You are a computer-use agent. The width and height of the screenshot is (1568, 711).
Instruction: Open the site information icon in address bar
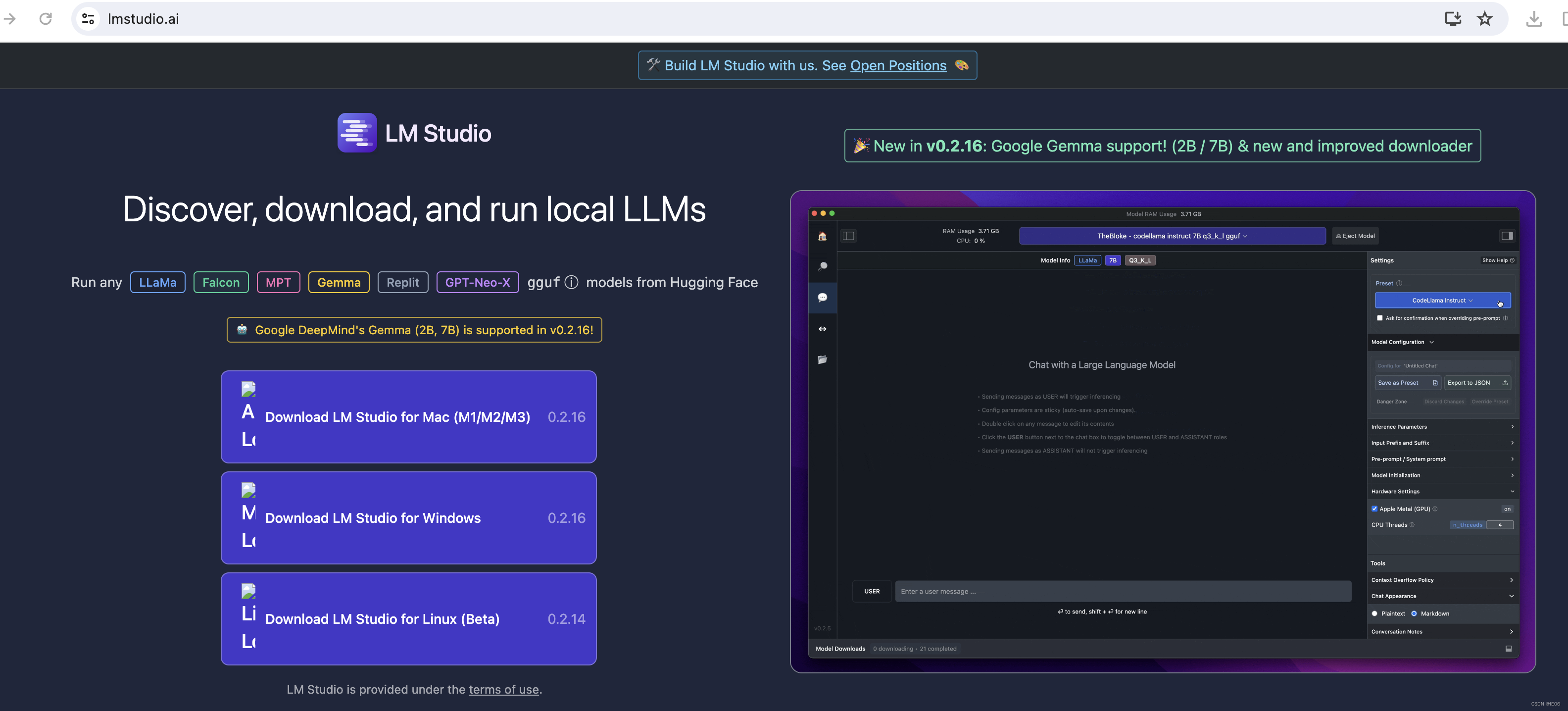click(88, 19)
